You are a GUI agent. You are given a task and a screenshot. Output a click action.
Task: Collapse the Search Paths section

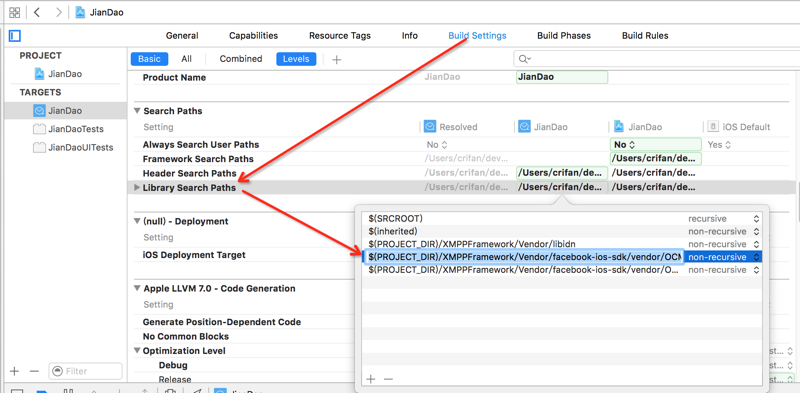click(x=137, y=111)
